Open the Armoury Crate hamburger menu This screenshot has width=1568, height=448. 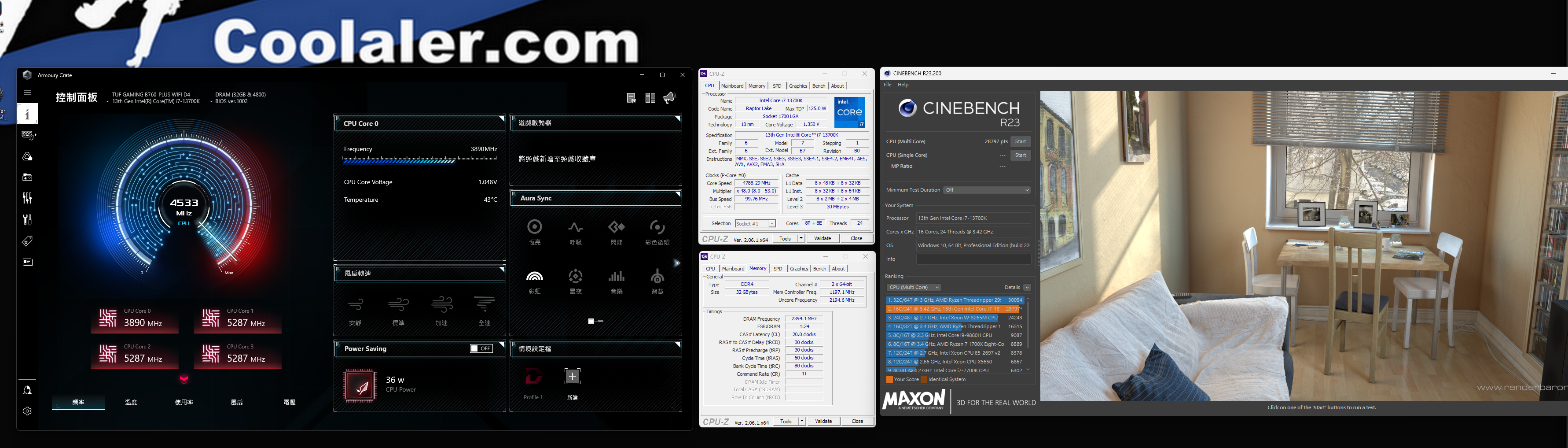pyautogui.click(x=27, y=93)
